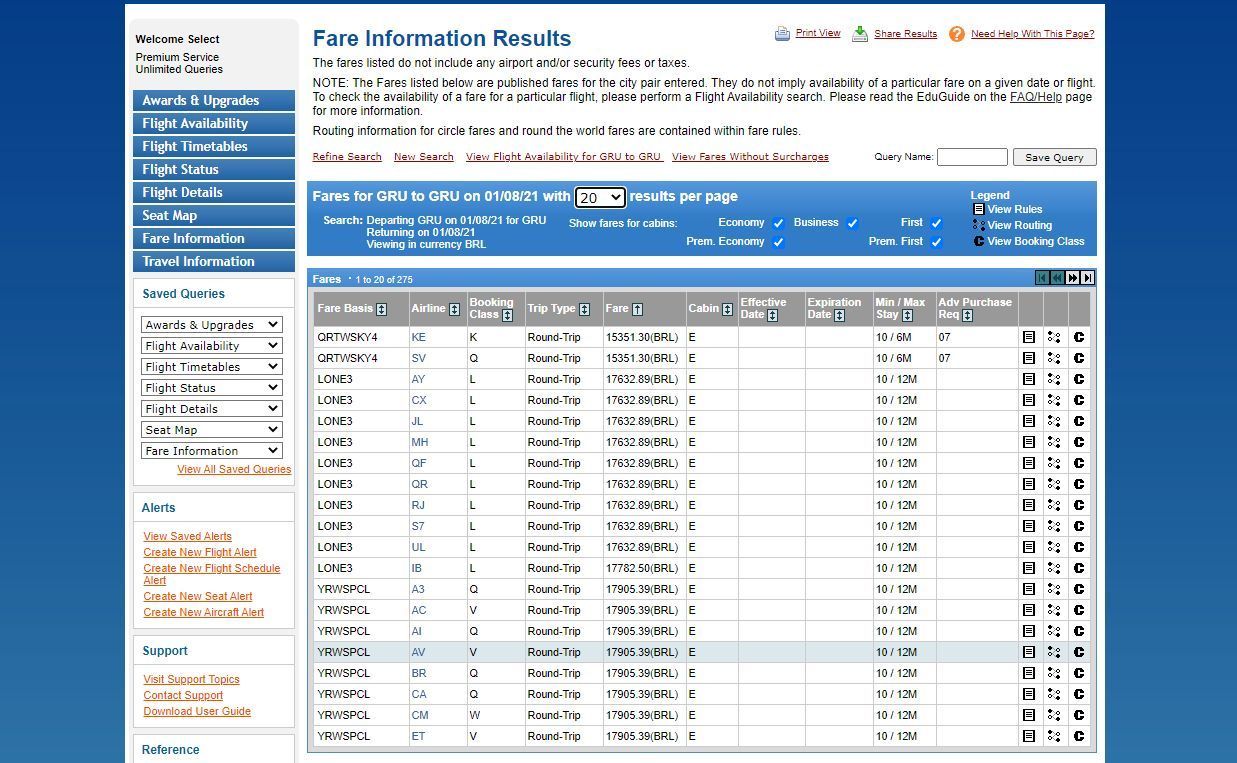View booking class for ET YRWSPCL fare
This screenshot has height=763, width=1237.
pos(1078,737)
